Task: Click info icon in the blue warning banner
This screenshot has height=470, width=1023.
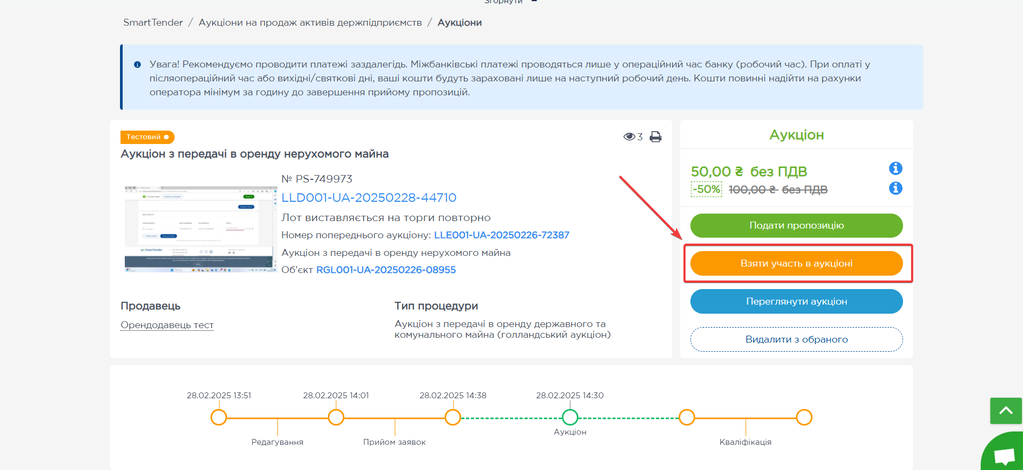Action: [x=137, y=65]
